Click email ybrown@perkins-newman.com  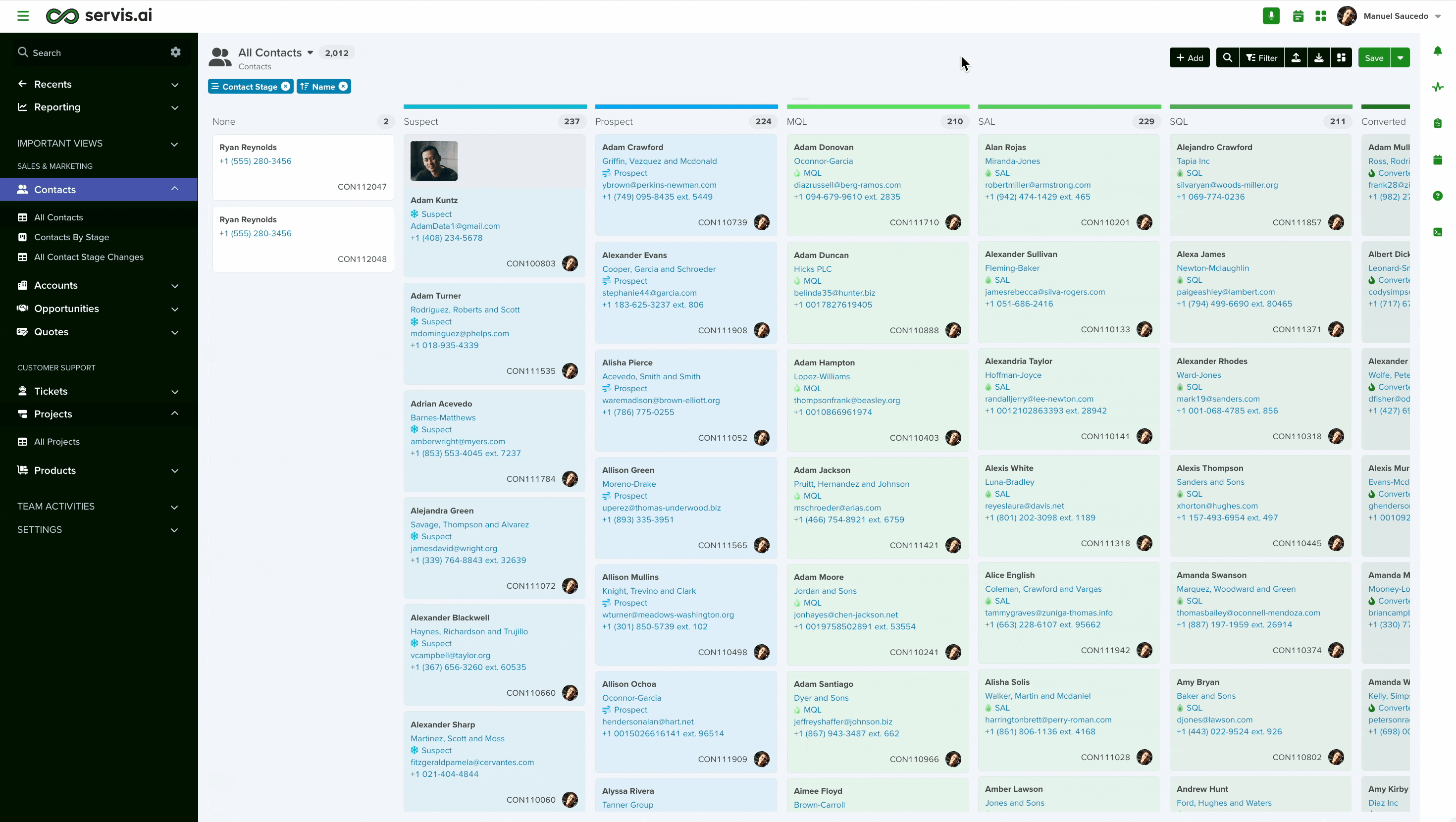click(x=659, y=185)
